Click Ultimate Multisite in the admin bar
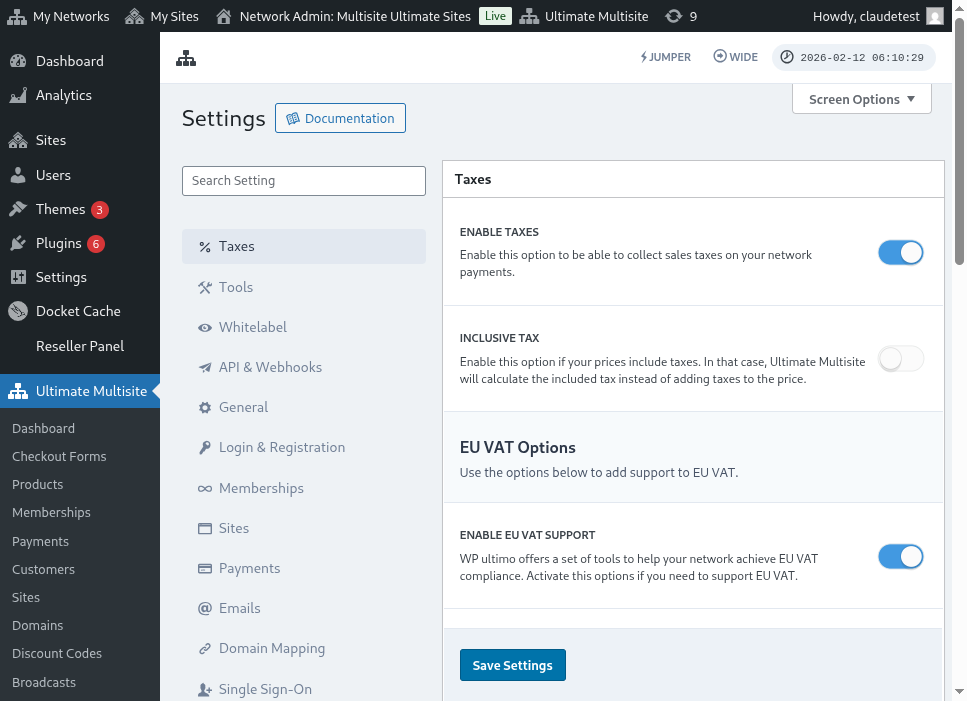The height and width of the screenshot is (701, 967). (584, 17)
